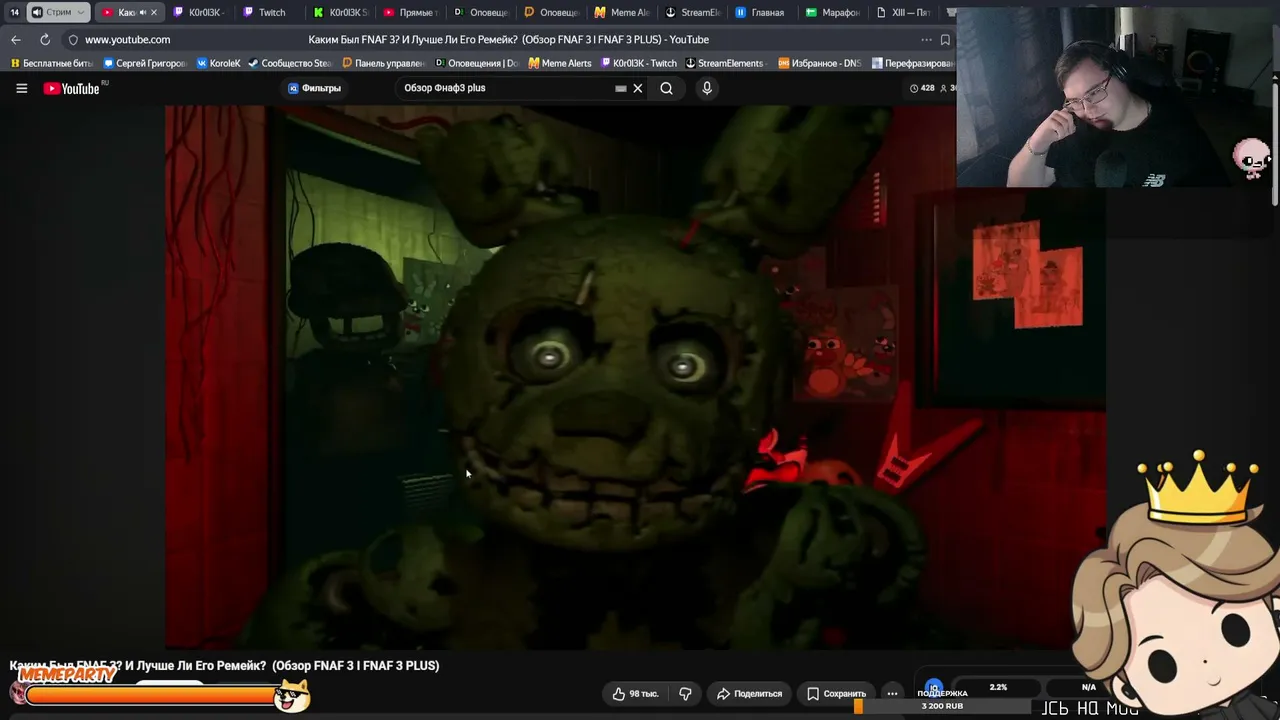Mute the audio on the active tab
The width and height of the screenshot is (1280, 720).
click(x=141, y=12)
